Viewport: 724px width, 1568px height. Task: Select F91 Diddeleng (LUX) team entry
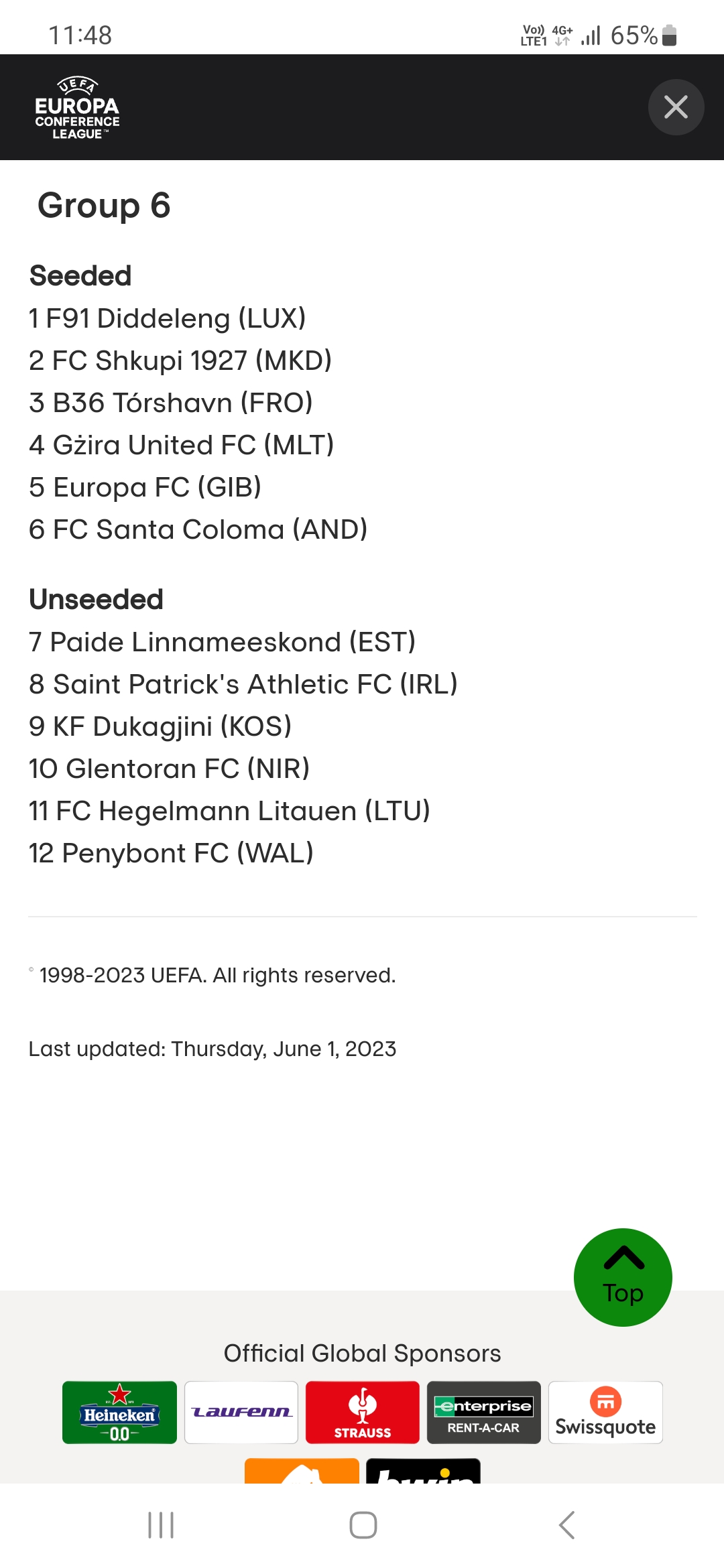click(167, 318)
